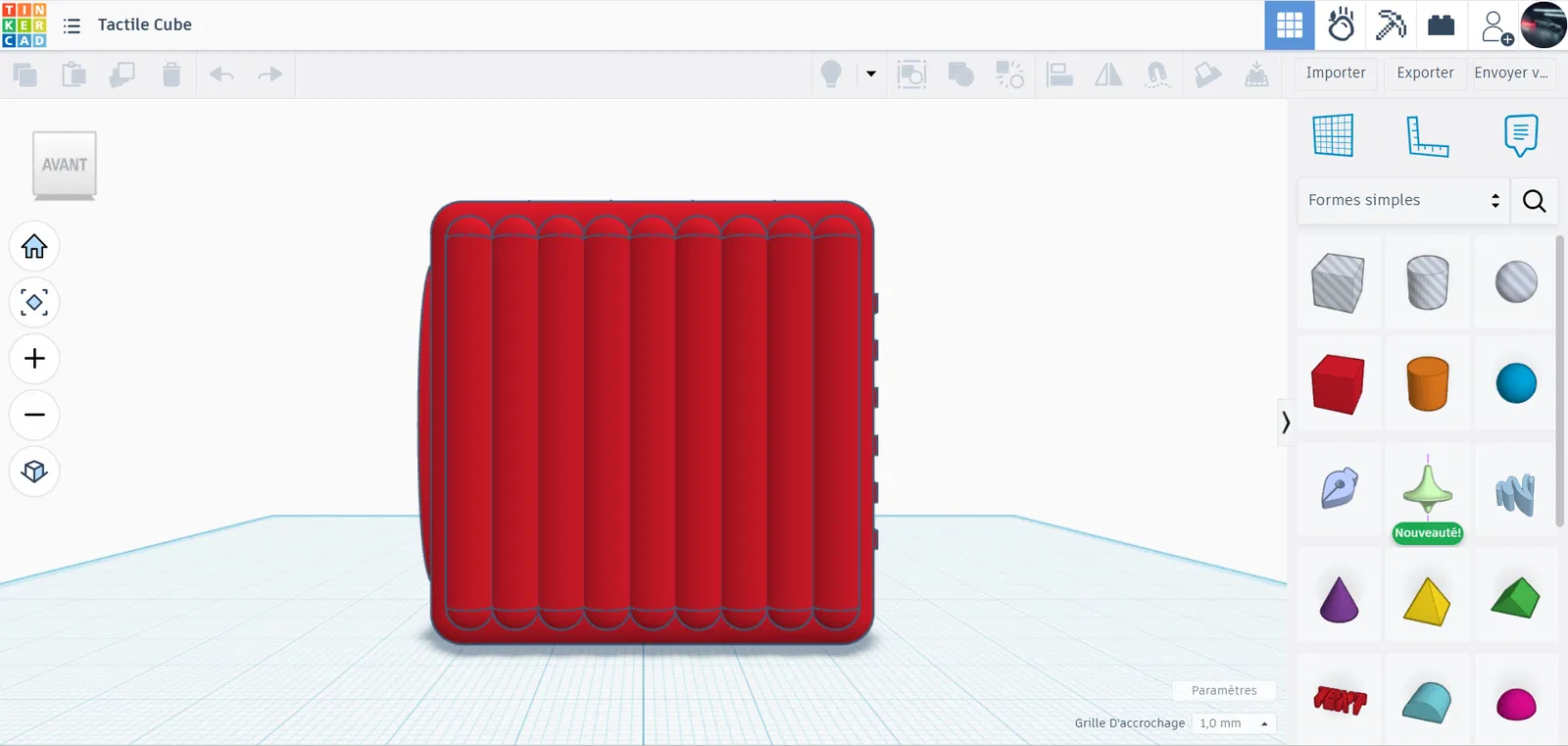Click the Mirror tool icon
This screenshot has height=746, width=1568.
[x=1108, y=75]
